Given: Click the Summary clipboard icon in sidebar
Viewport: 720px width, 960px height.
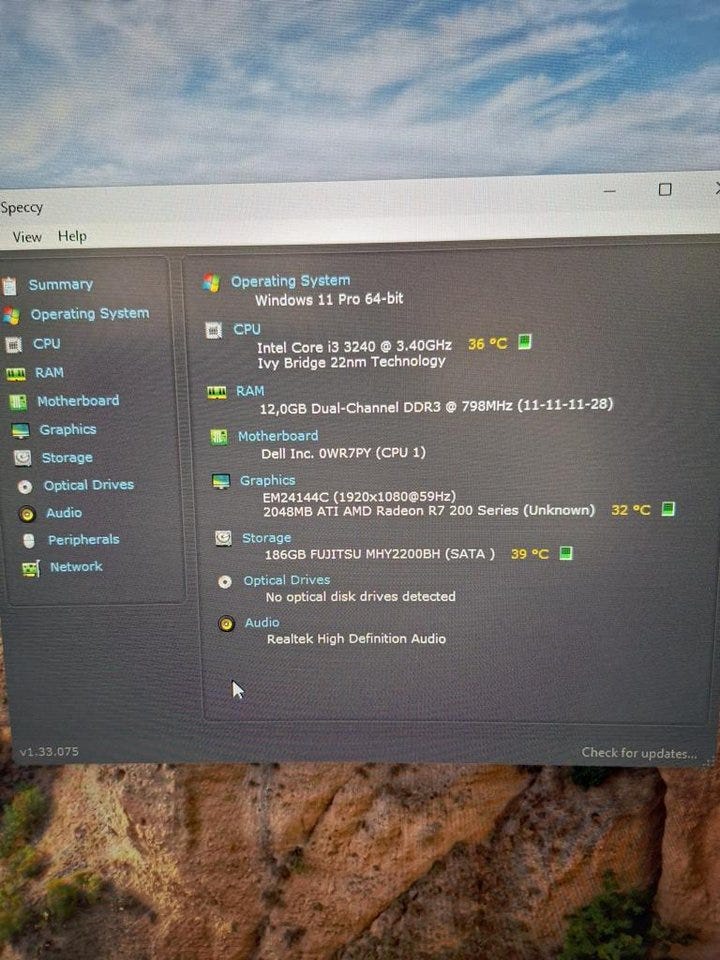Looking at the screenshot, I should click(x=9, y=286).
